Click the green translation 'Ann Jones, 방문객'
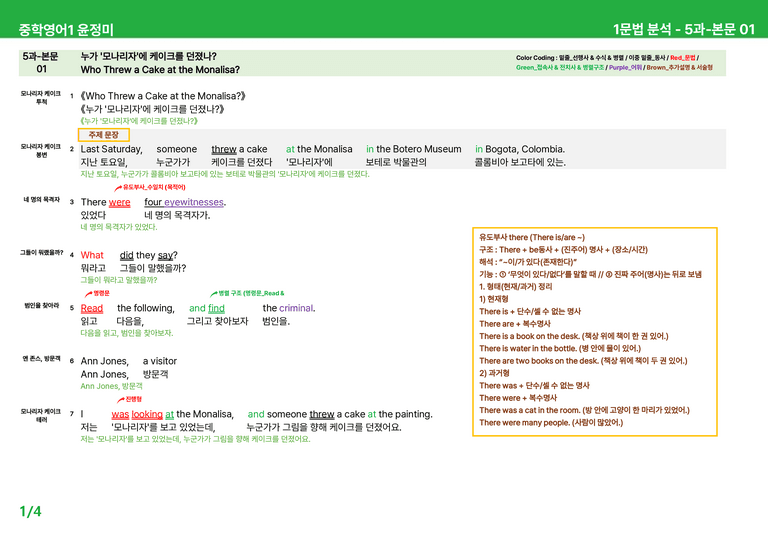Viewport: 768px width, 543px height. pos(111,386)
